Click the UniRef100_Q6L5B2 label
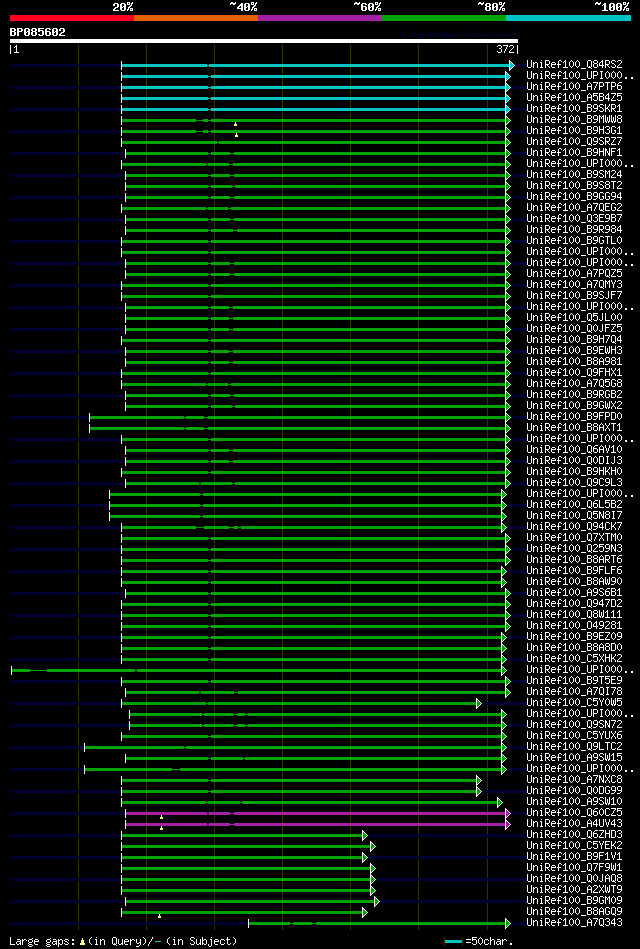The height and width of the screenshot is (949, 640). (x=574, y=505)
